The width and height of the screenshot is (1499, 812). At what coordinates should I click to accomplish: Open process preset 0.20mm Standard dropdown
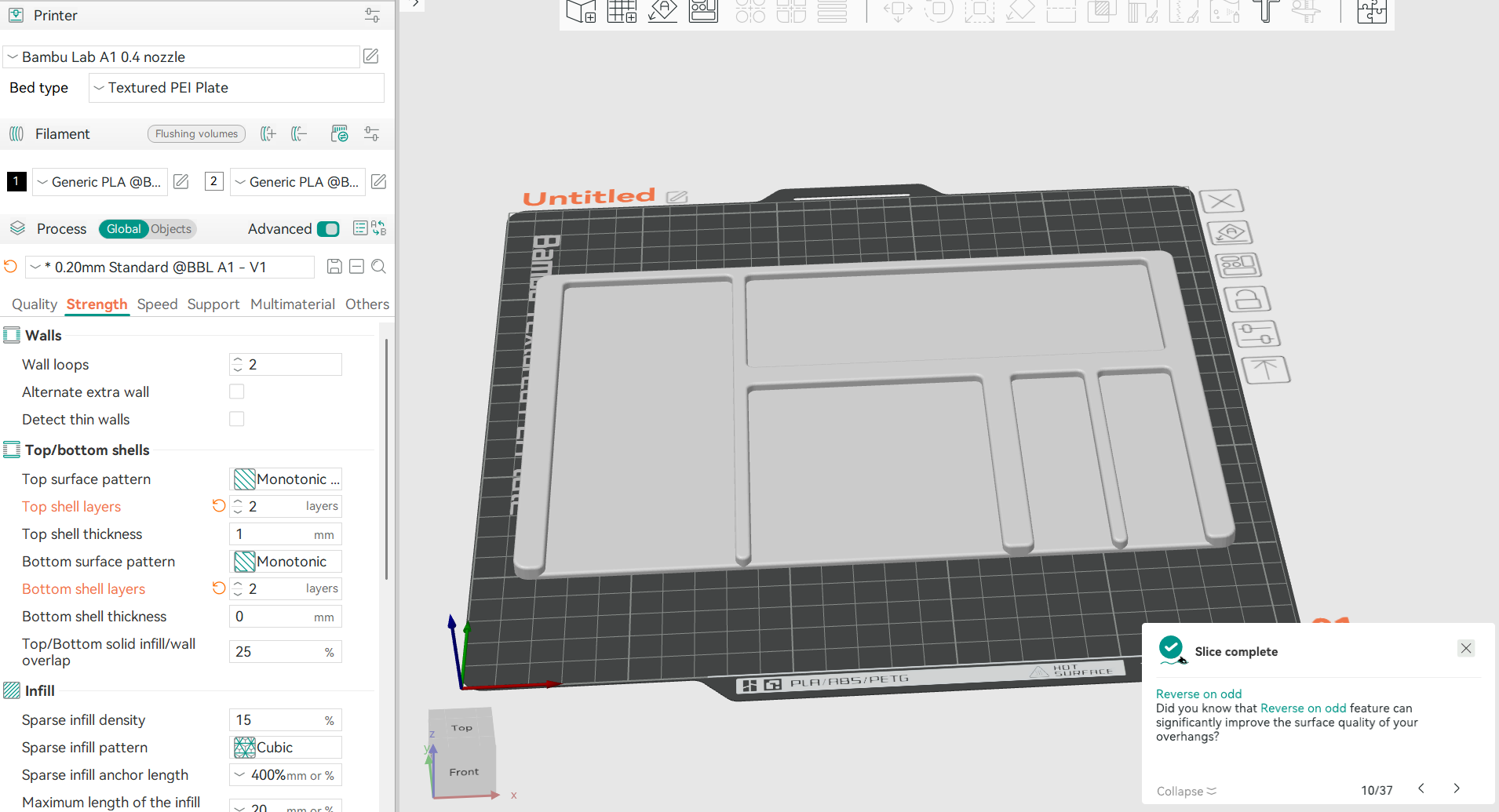click(170, 267)
